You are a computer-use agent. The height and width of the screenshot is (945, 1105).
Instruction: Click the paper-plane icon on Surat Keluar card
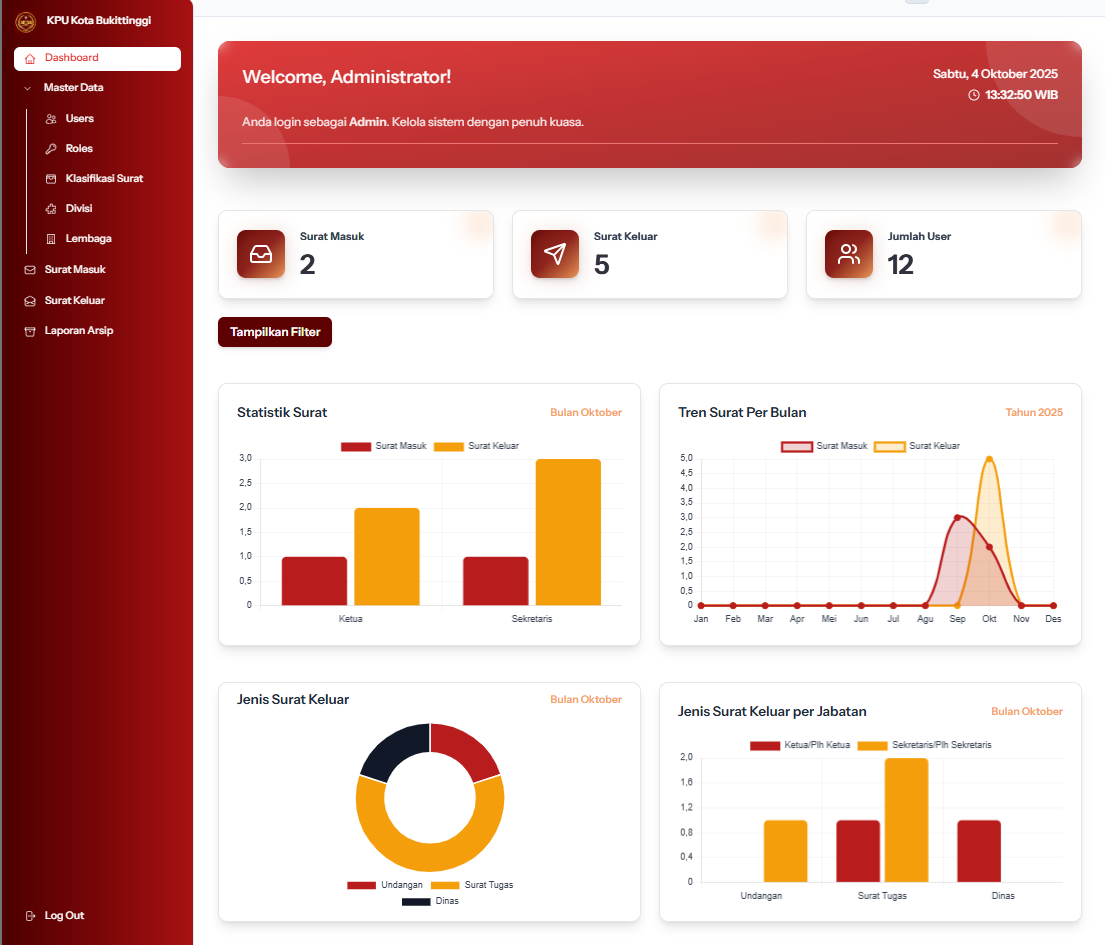pyautogui.click(x=554, y=254)
